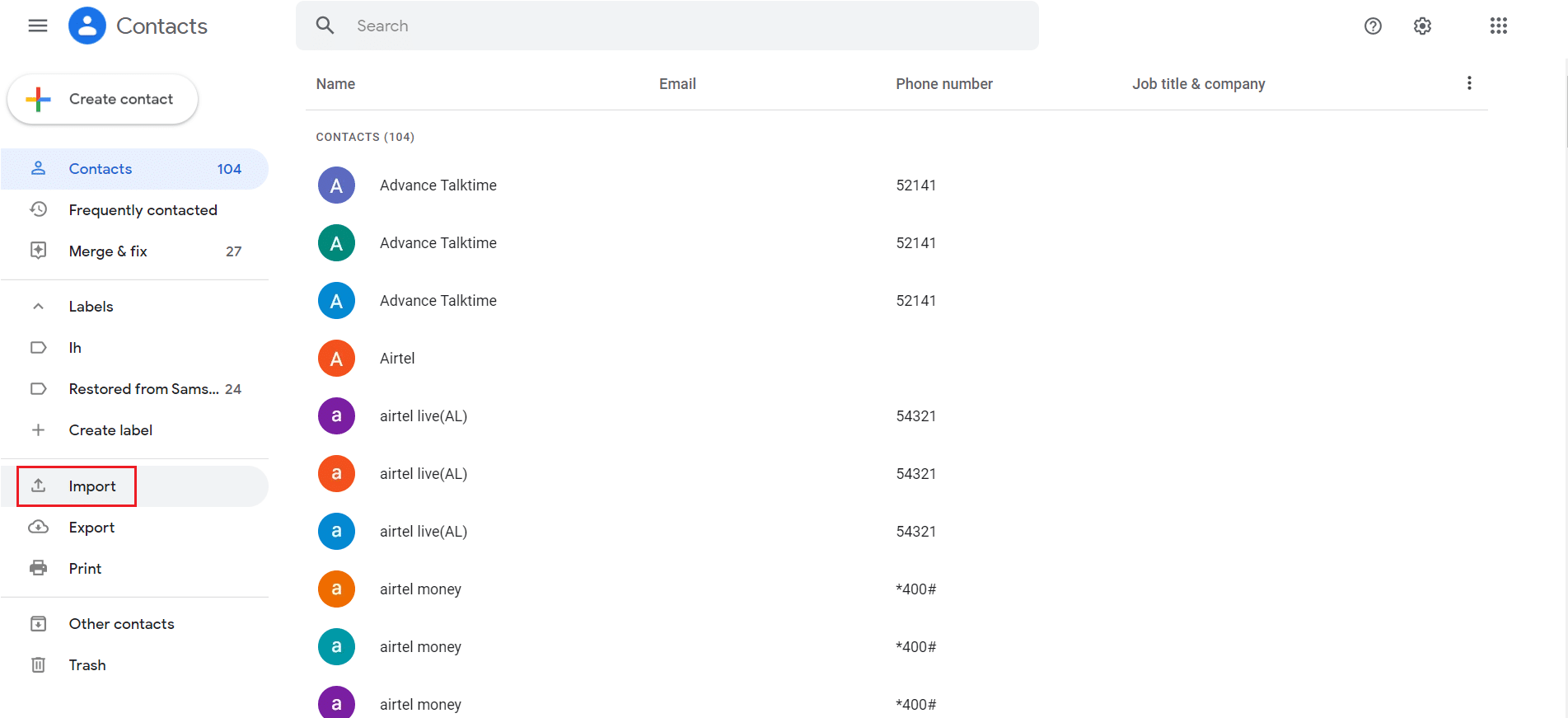Open the second airtel live(AL) contact

424,474
